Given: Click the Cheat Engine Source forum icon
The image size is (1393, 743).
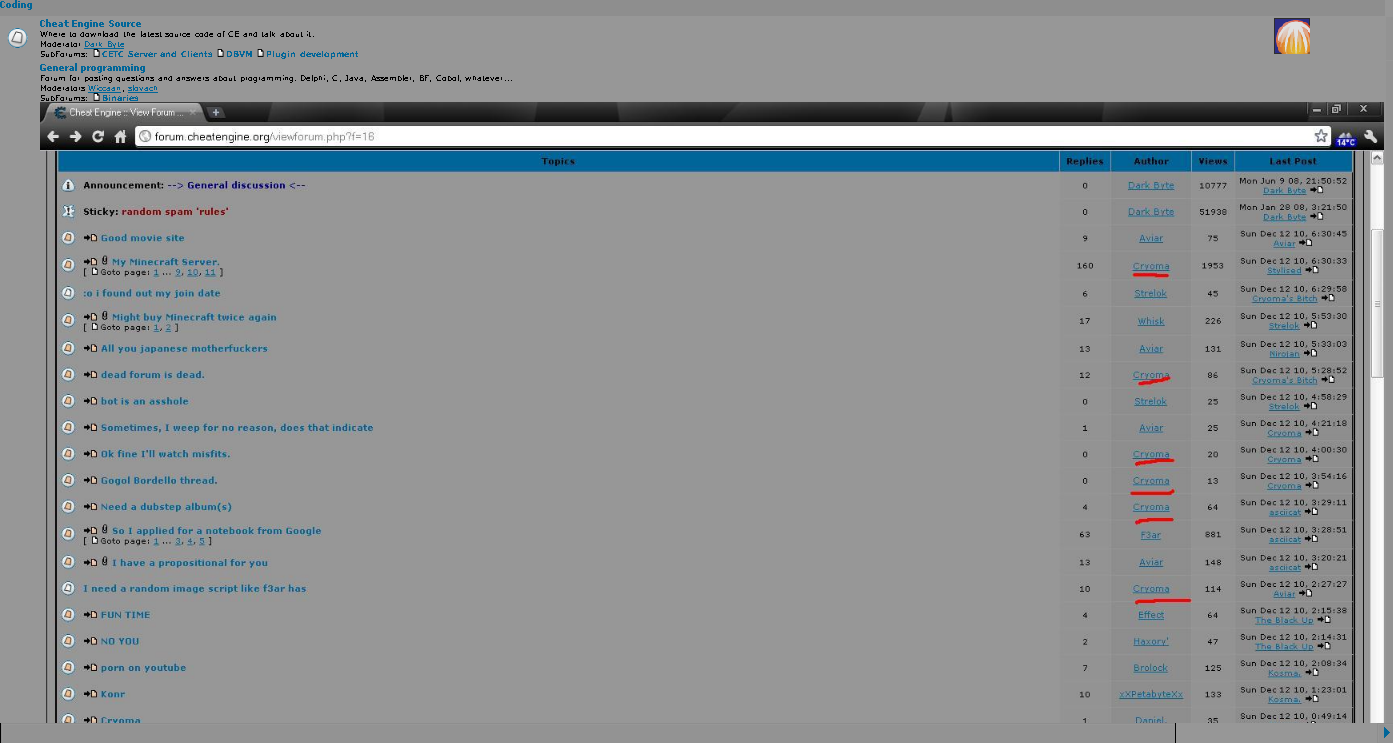Looking at the screenshot, I should coord(17,38).
